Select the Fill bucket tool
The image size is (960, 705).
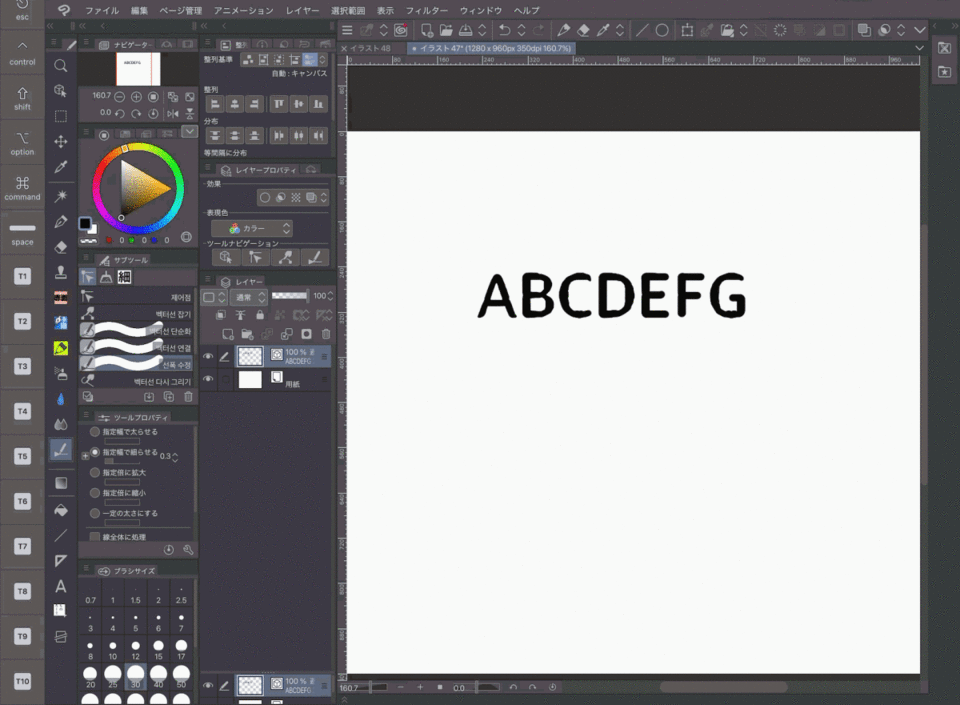pyautogui.click(x=61, y=510)
